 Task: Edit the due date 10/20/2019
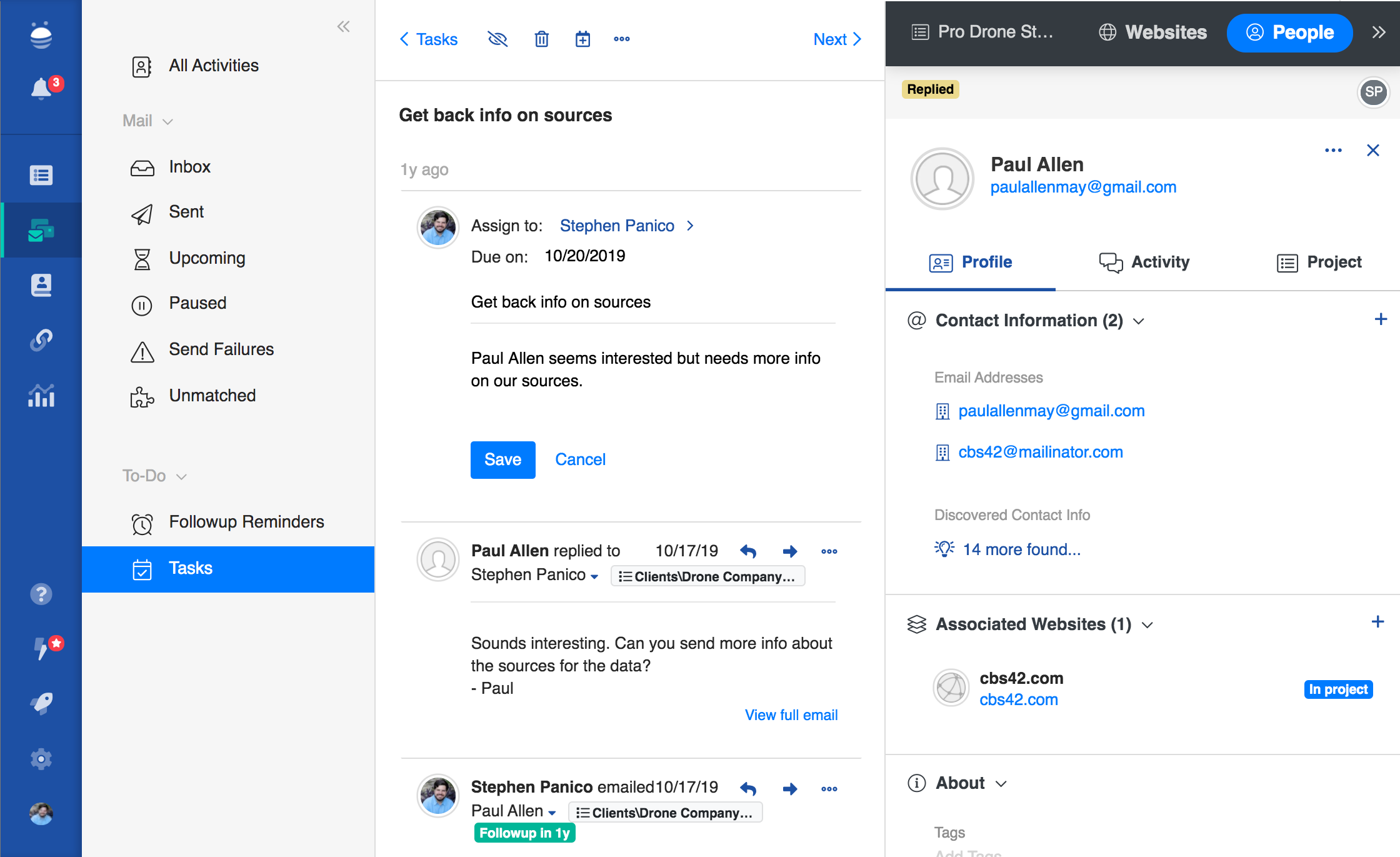585,256
